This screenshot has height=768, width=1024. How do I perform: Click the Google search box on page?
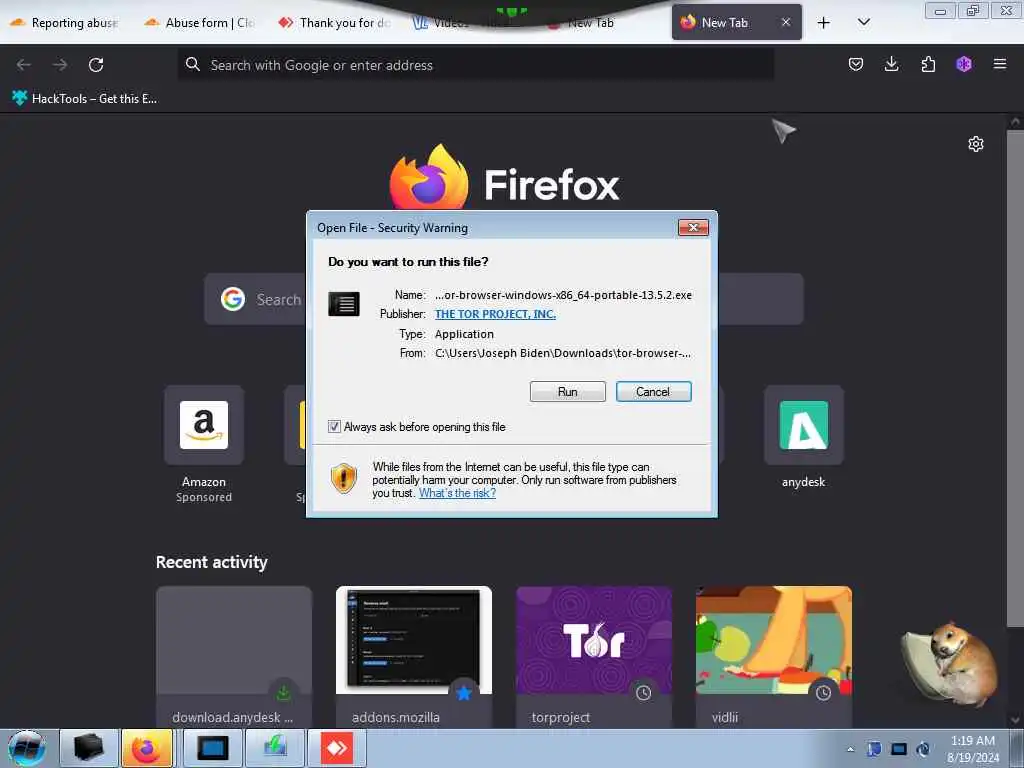504,299
